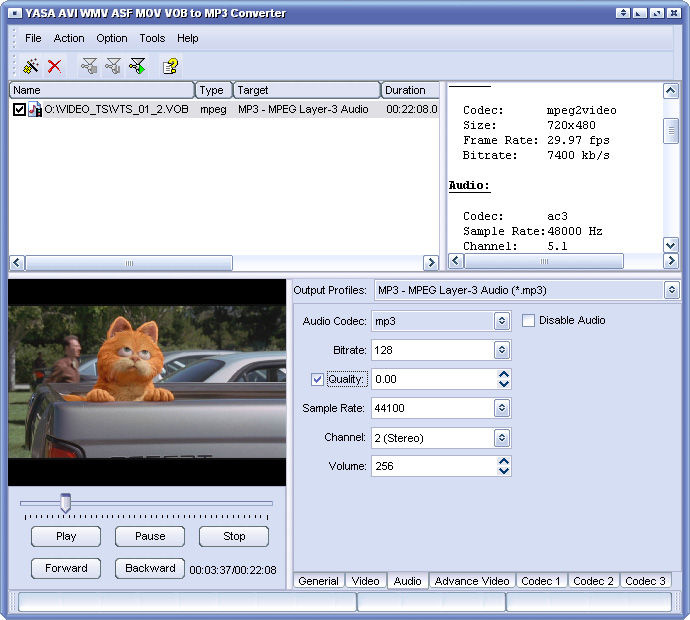Open the Sample Rate dropdown

[502, 408]
